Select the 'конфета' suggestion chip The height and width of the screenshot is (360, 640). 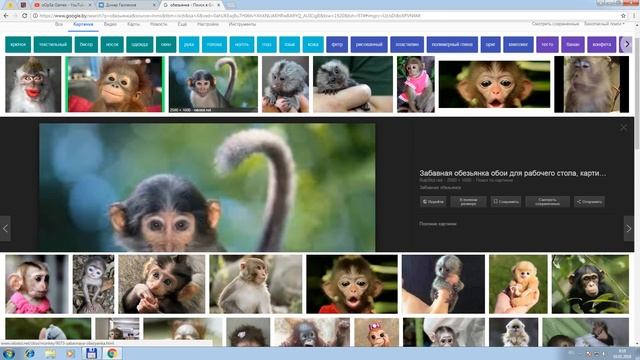[602, 44]
